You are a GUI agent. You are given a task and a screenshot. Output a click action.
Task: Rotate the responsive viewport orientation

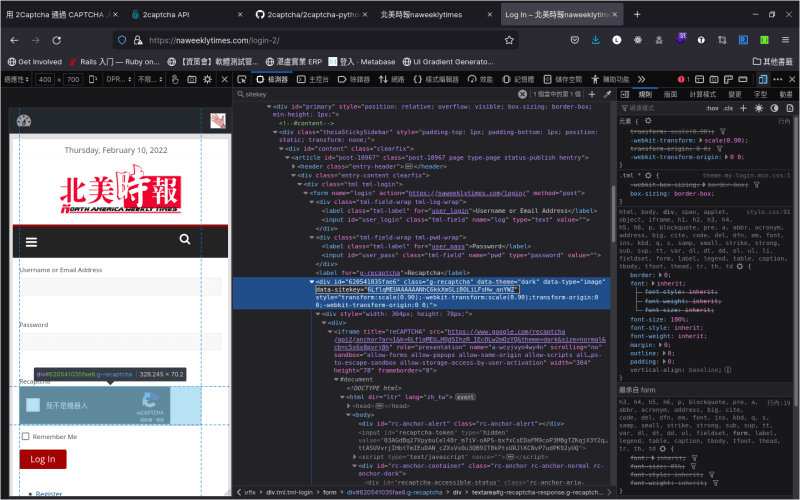click(x=93, y=79)
